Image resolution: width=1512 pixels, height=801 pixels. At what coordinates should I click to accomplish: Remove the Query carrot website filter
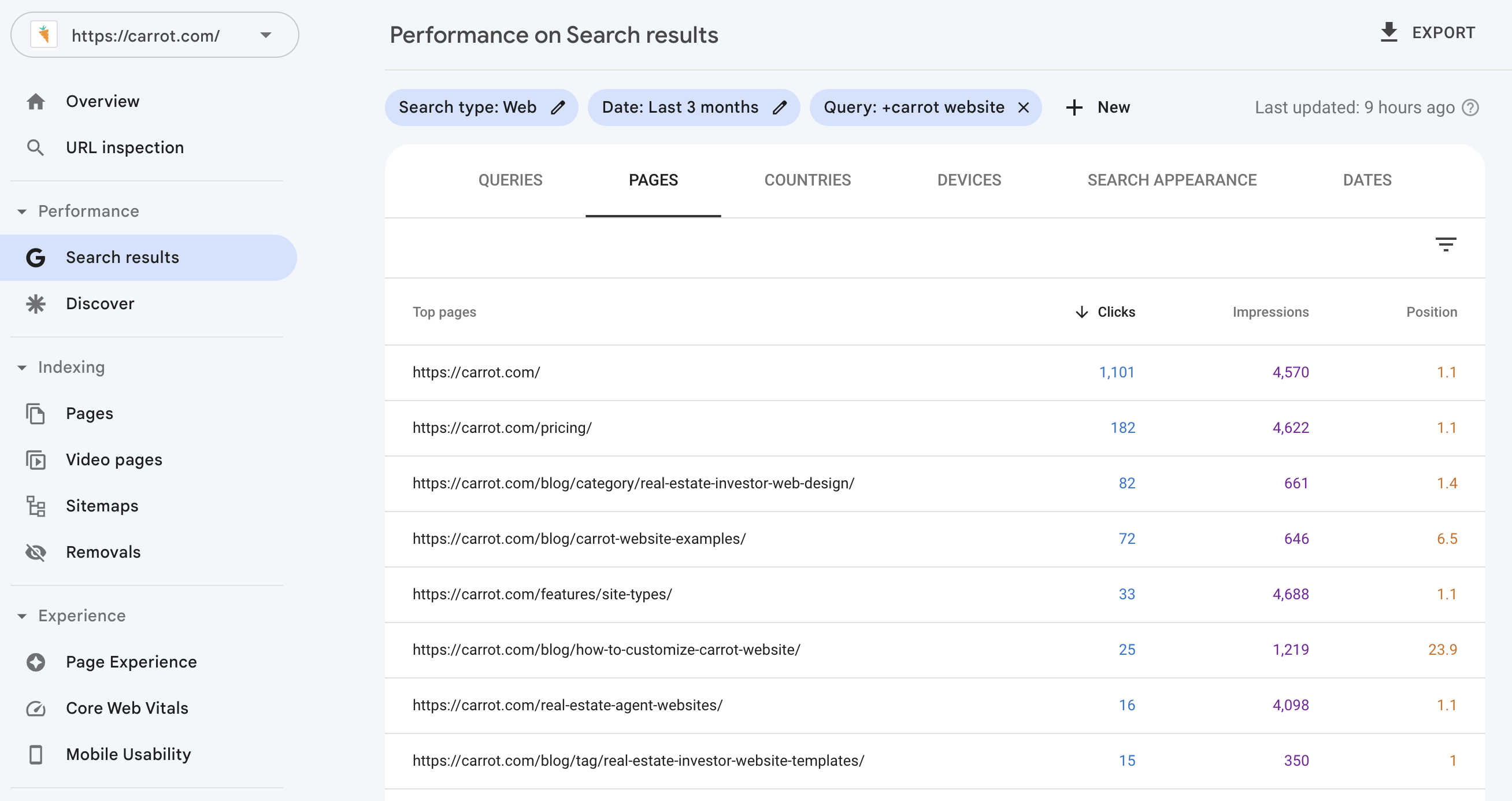1023,107
